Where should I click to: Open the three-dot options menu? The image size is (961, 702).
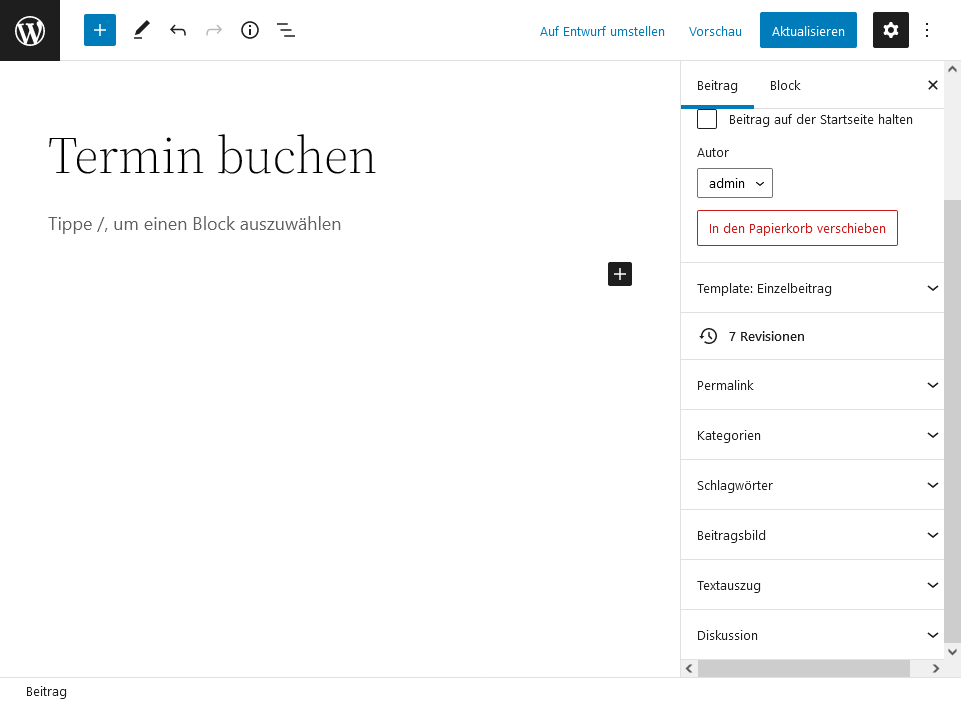(x=927, y=30)
